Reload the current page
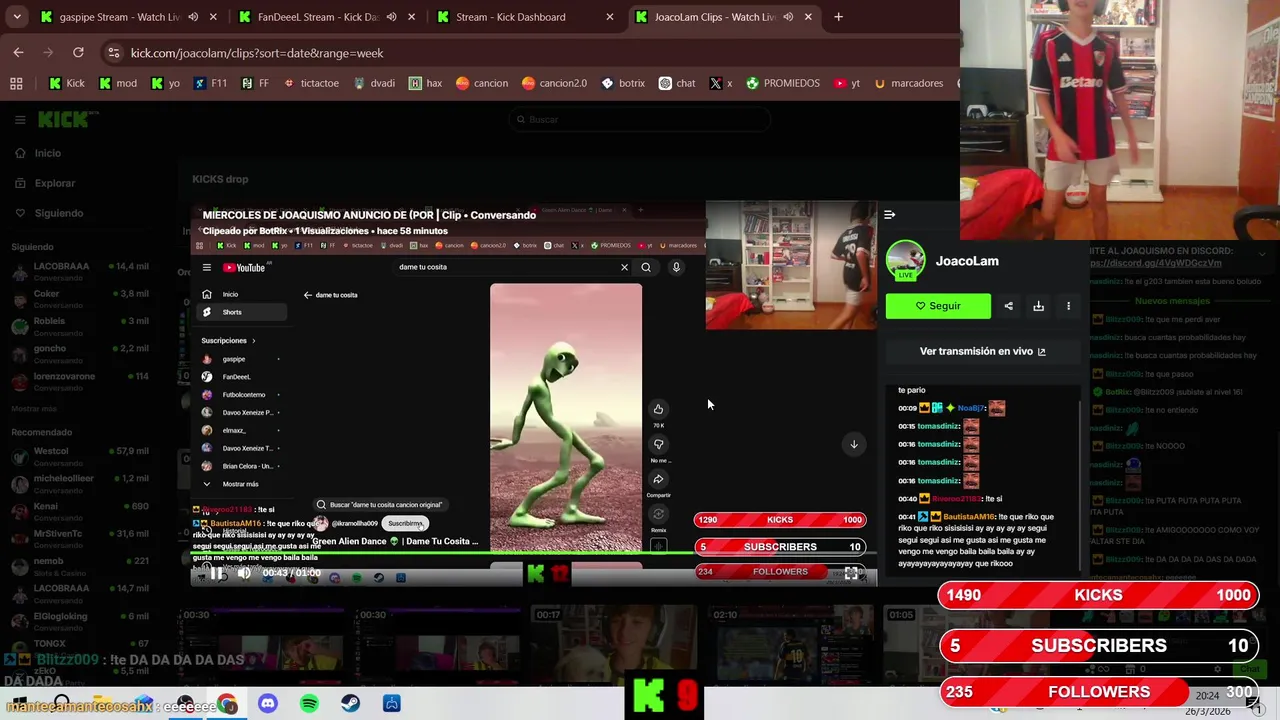The height and width of the screenshot is (720, 1280). pos(78,53)
